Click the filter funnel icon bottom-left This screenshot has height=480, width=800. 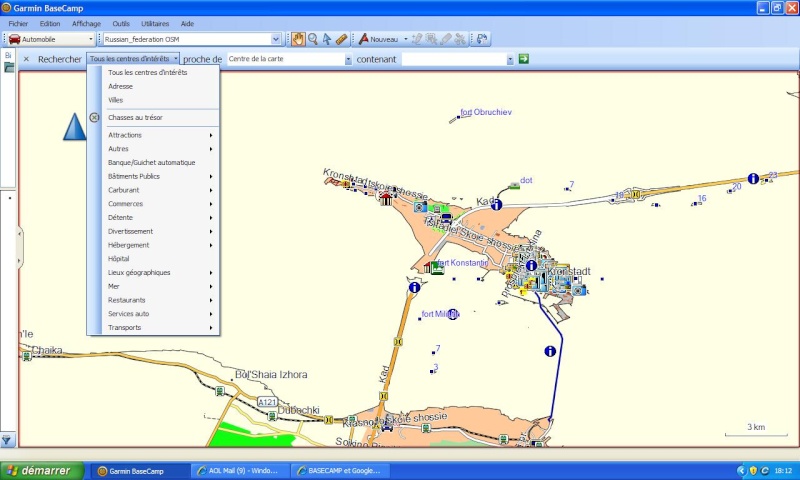(7, 440)
